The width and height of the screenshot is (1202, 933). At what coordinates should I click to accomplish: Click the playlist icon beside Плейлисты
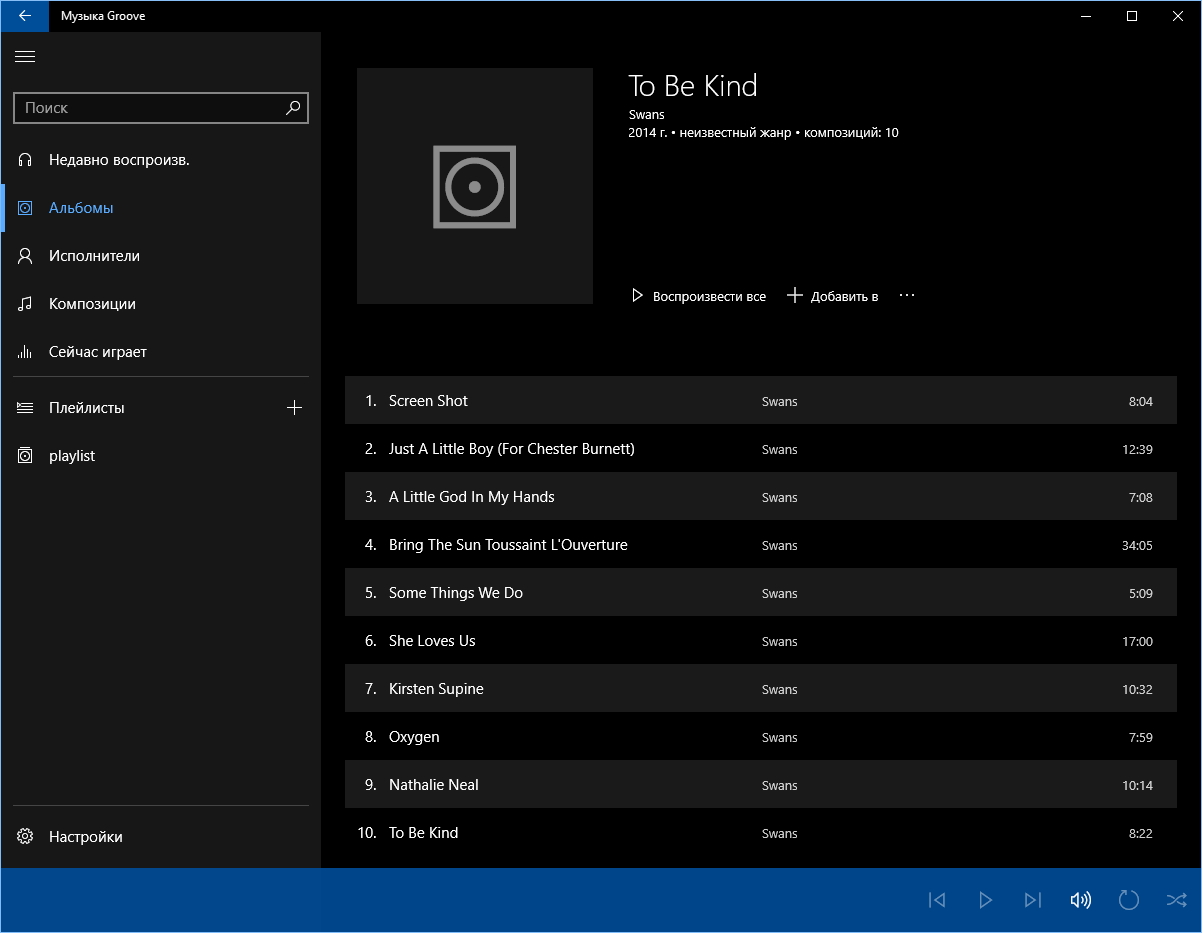[26, 408]
